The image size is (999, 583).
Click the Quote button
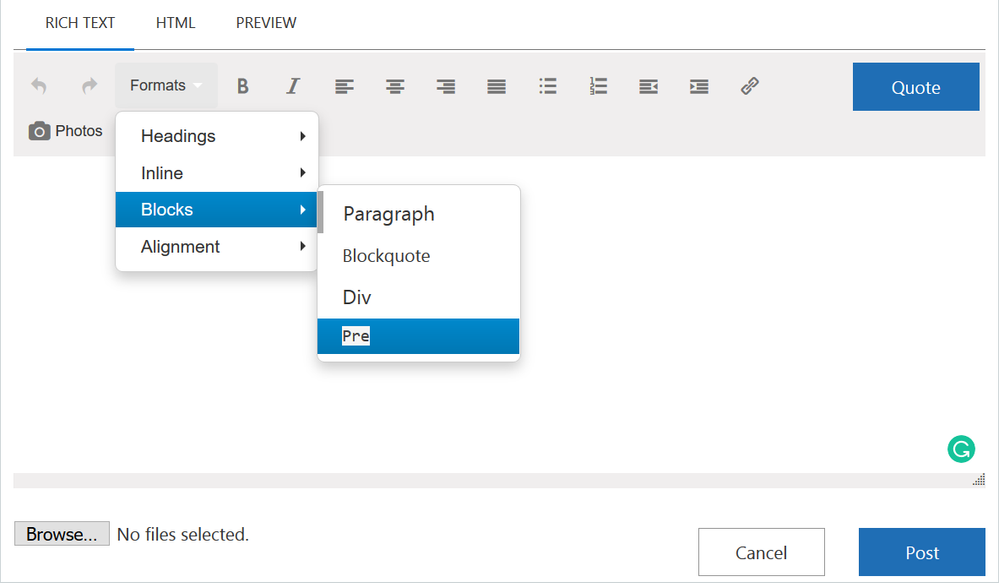(x=916, y=87)
